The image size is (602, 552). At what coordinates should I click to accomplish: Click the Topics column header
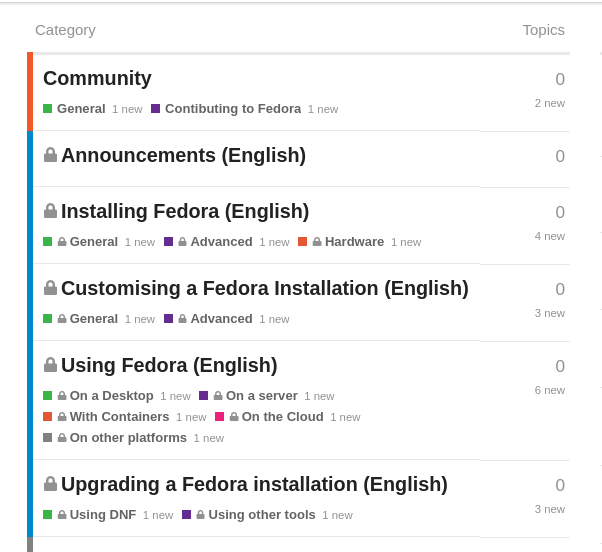543,30
